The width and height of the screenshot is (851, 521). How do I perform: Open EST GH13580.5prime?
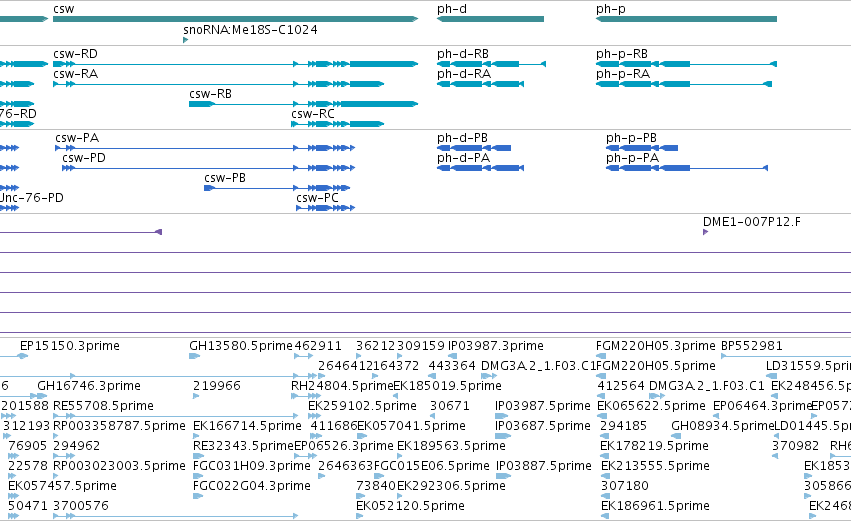coord(241,346)
